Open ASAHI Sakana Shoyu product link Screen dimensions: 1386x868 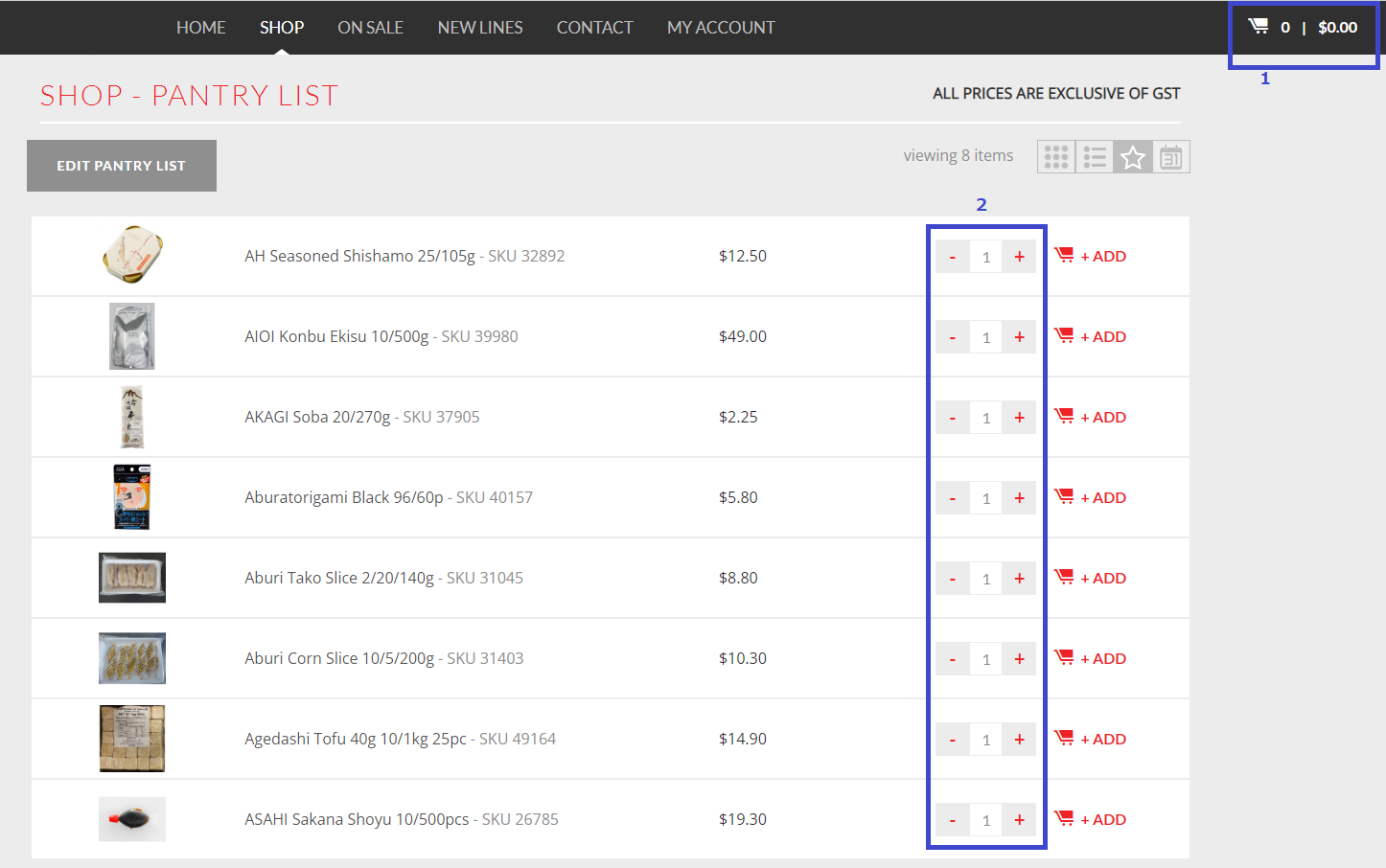402,819
